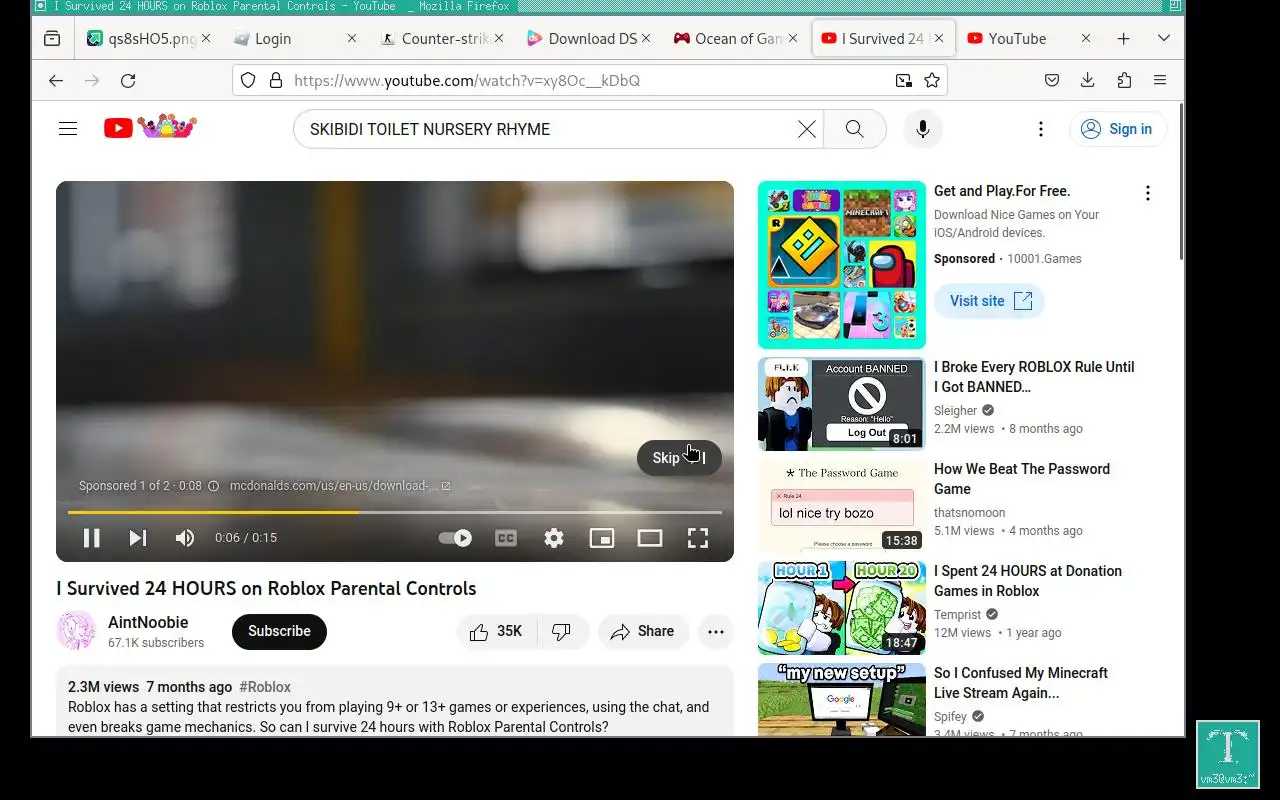Click the URL address bar
This screenshot has width=1280, height=800.
tap(590, 80)
